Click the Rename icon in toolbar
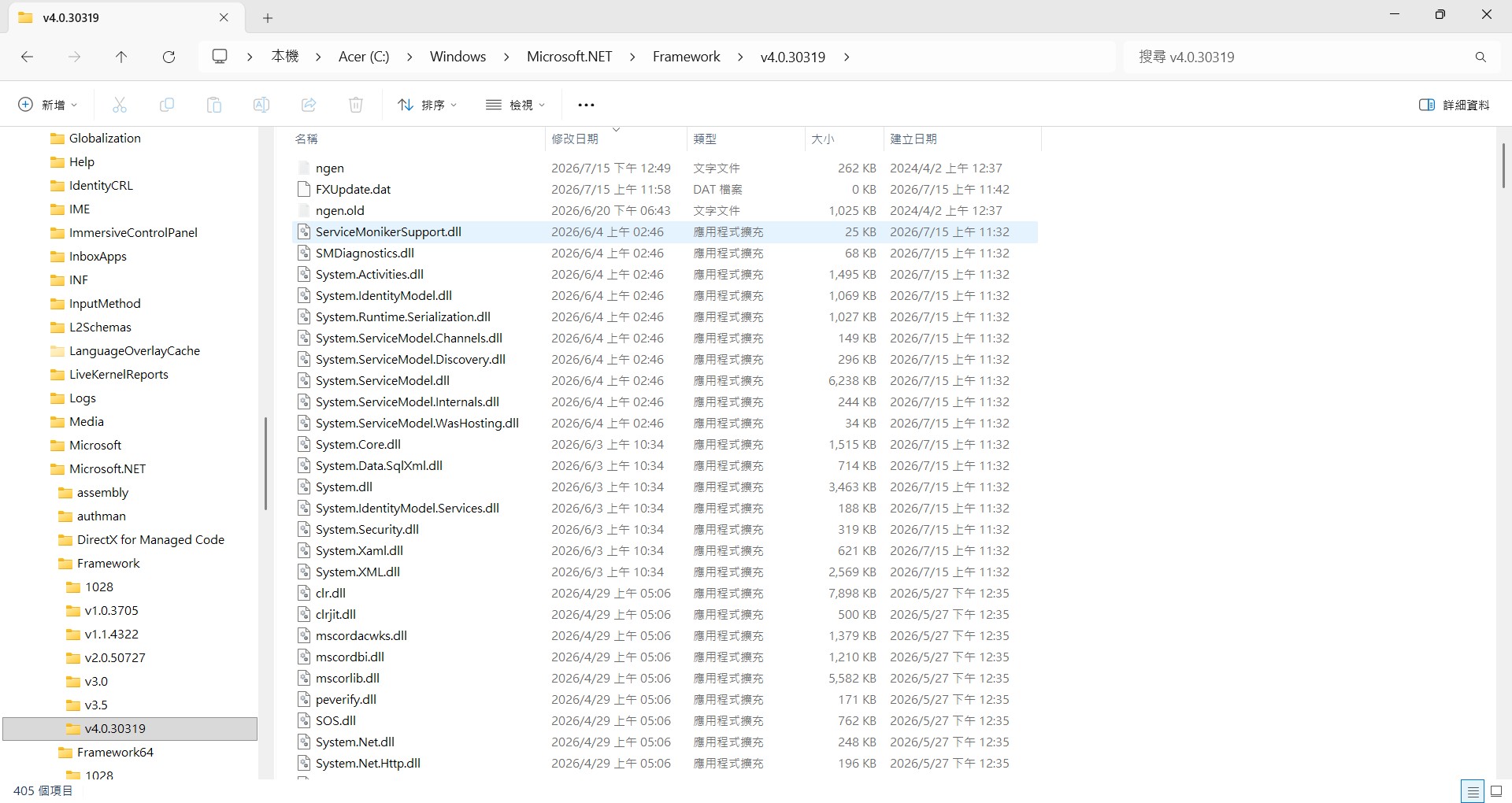1512x803 pixels. pos(261,105)
